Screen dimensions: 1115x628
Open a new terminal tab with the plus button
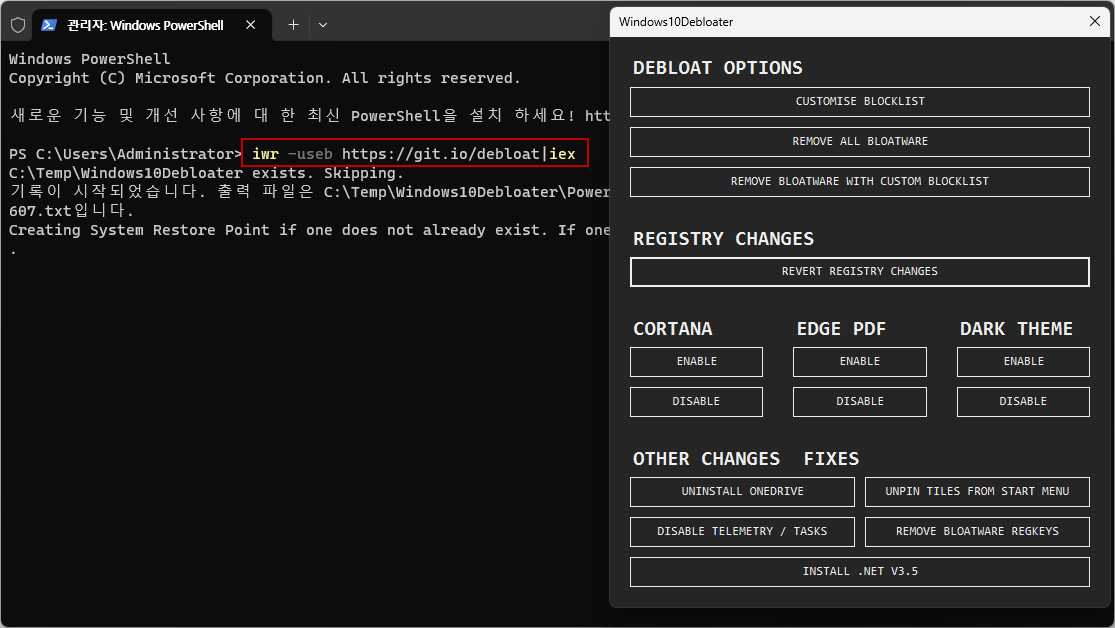[x=293, y=25]
